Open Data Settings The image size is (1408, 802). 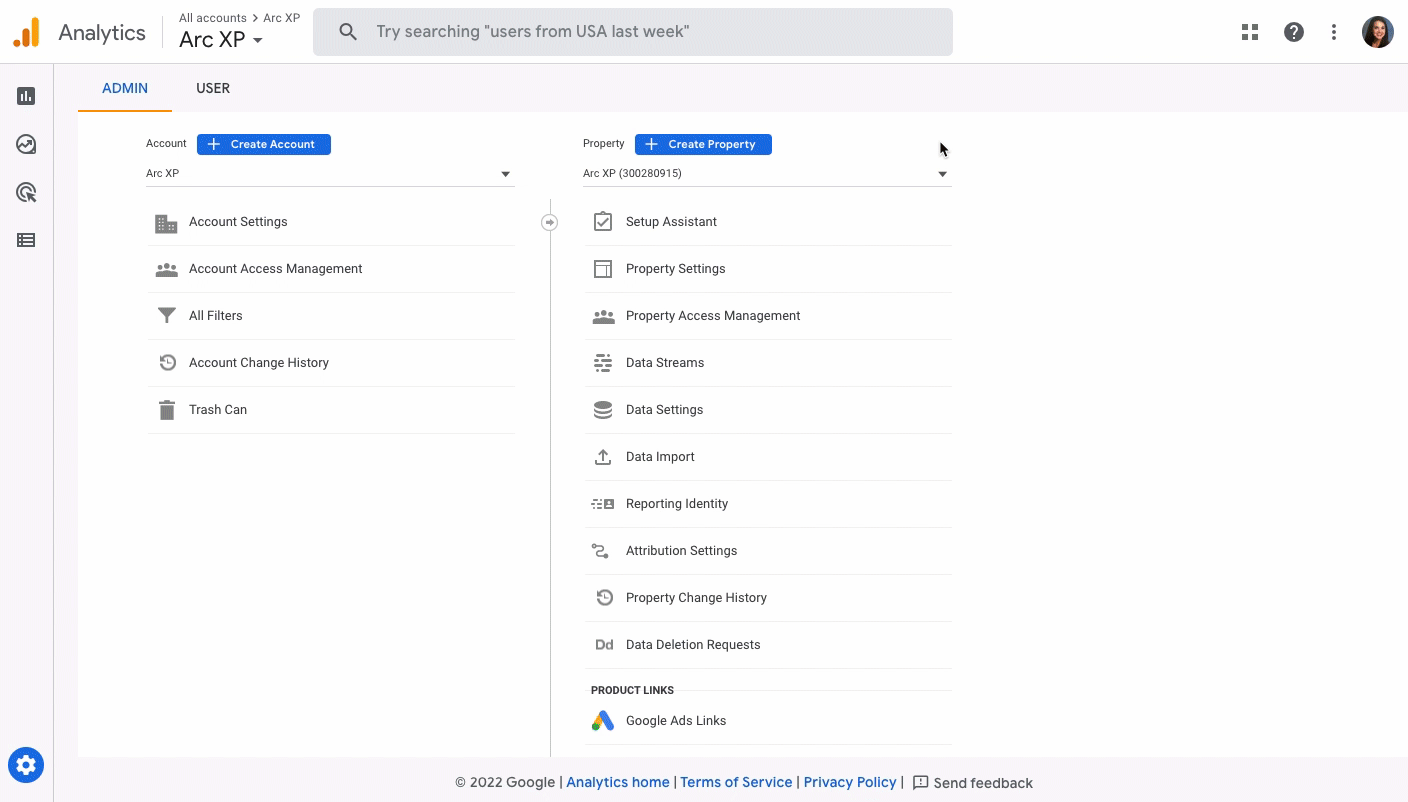pyautogui.click(x=665, y=410)
